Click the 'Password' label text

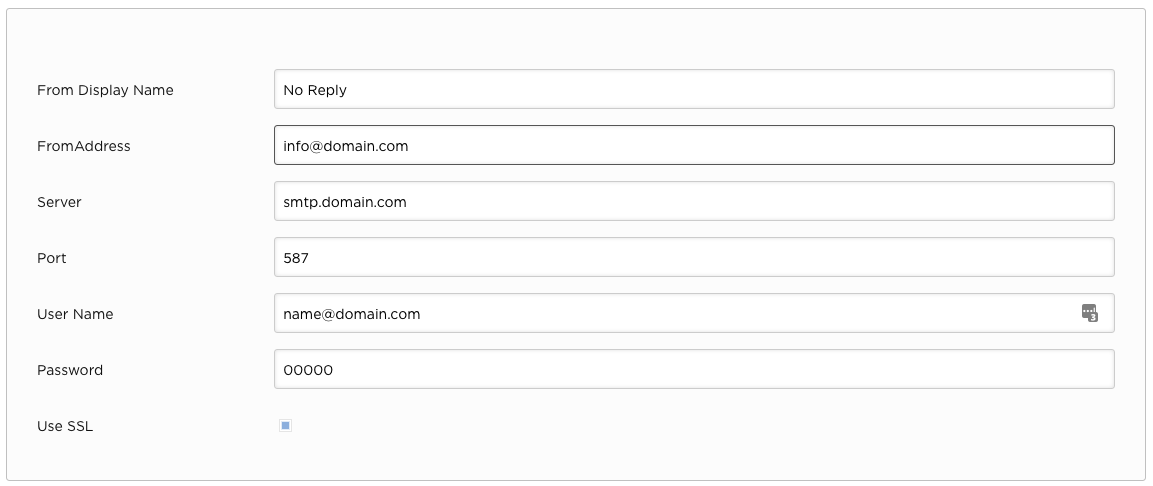pos(70,370)
